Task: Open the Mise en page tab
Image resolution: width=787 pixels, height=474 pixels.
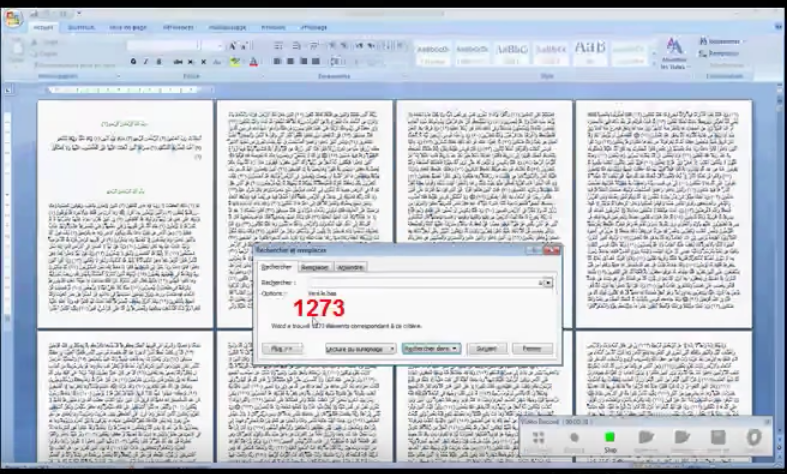Action: (x=128, y=27)
